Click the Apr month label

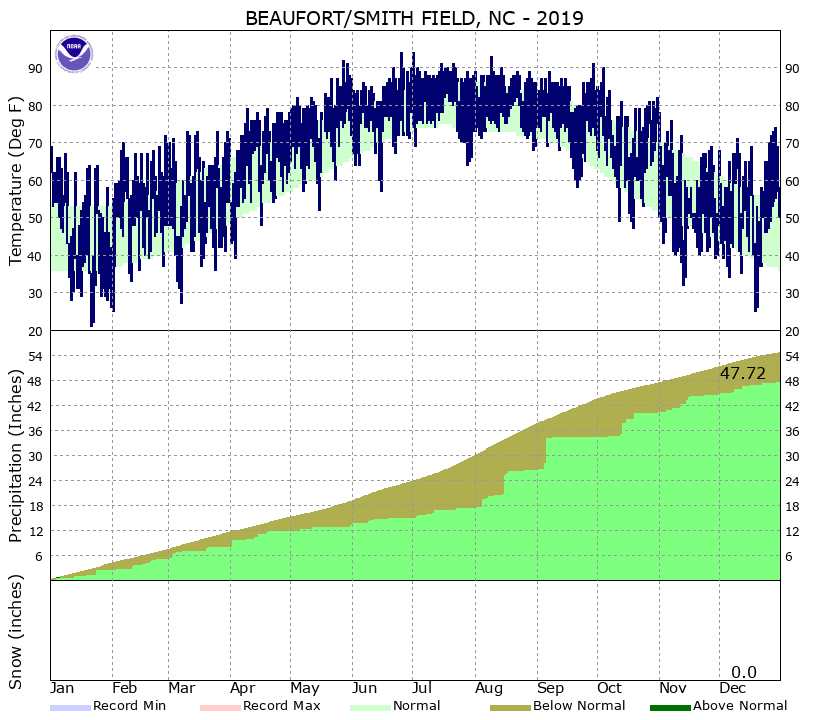(242, 689)
